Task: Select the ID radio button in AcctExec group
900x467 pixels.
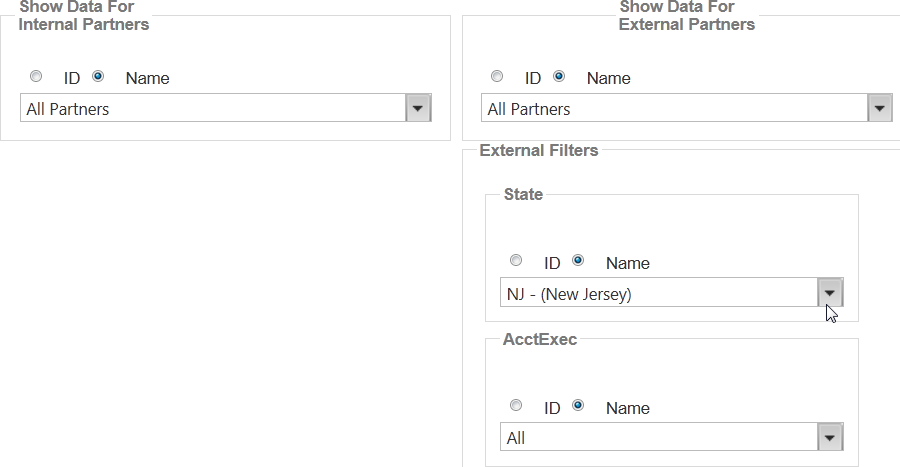Action: pyautogui.click(x=516, y=405)
